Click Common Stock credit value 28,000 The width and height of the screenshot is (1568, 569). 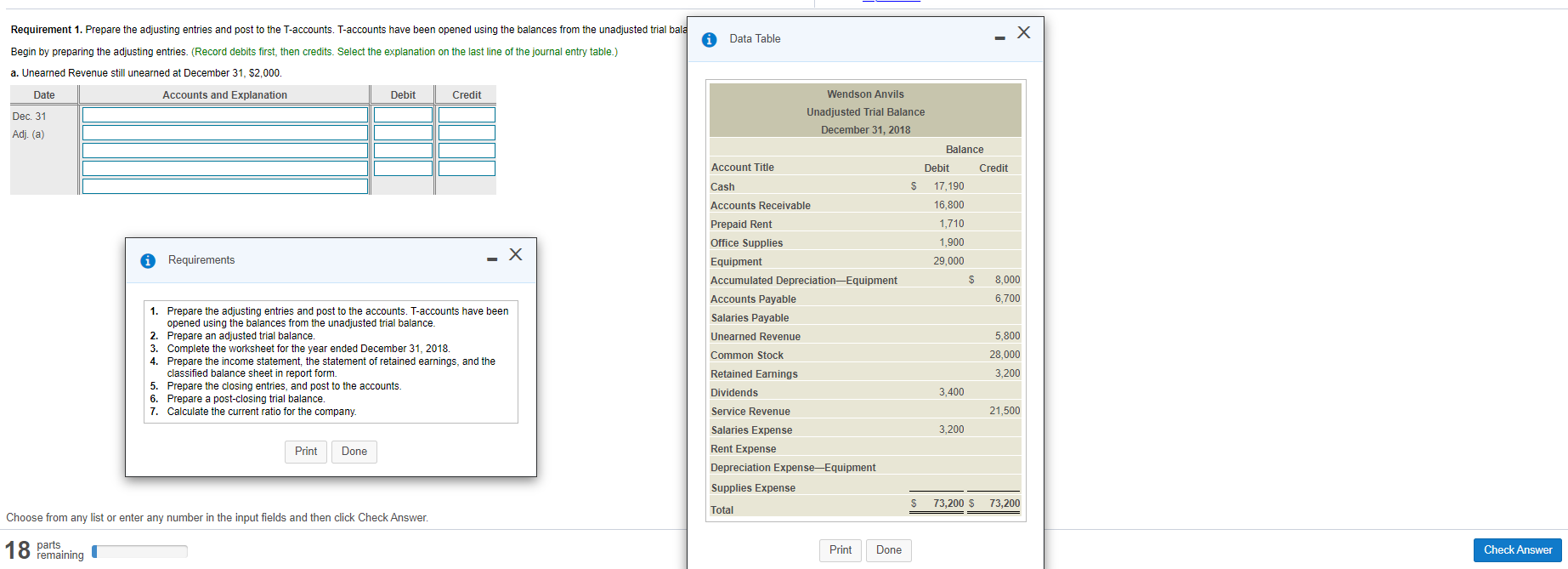(1005, 355)
